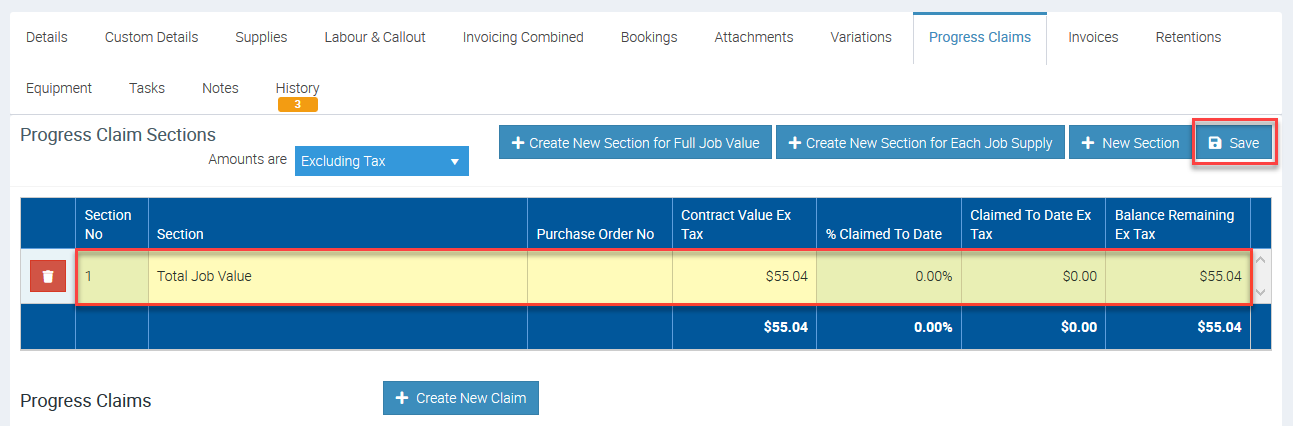Click New Section button
The image size is (1293, 426).
click(x=1129, y=143)
